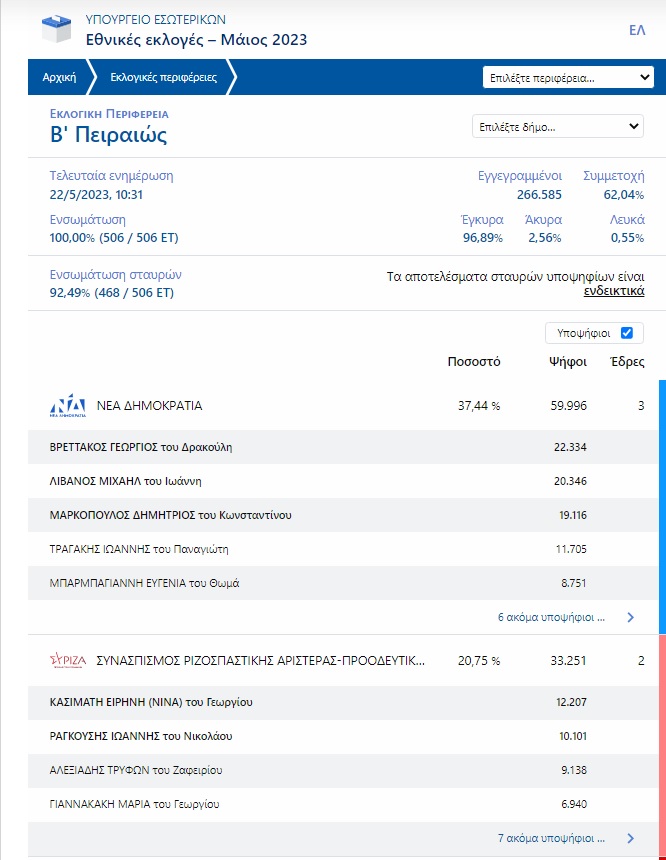Click the ΣΥΝΑΣΠΙΣΜΟΣ ΡΙΖΟΣΠΑΣΤΙΚΗΣ ΑΡΙΣΤΕΡΑΣ party name
Screen dimensions: 666x860
[x=260, y=661]
